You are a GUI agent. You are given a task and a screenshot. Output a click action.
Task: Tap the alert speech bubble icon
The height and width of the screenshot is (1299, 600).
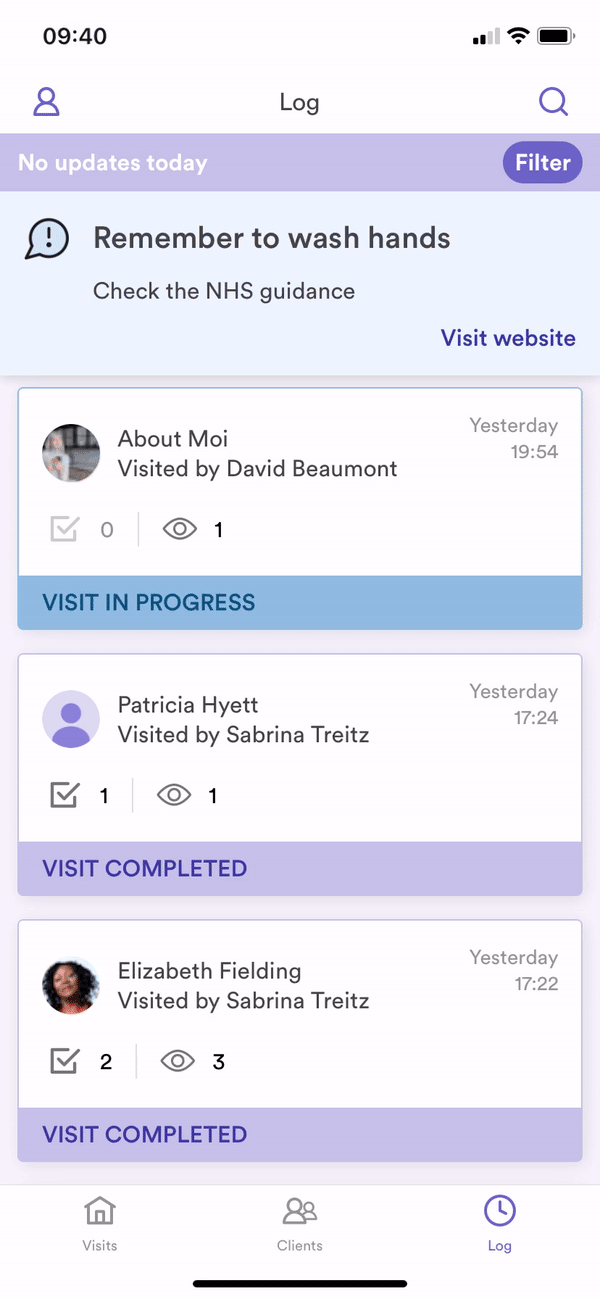(47, 239)
